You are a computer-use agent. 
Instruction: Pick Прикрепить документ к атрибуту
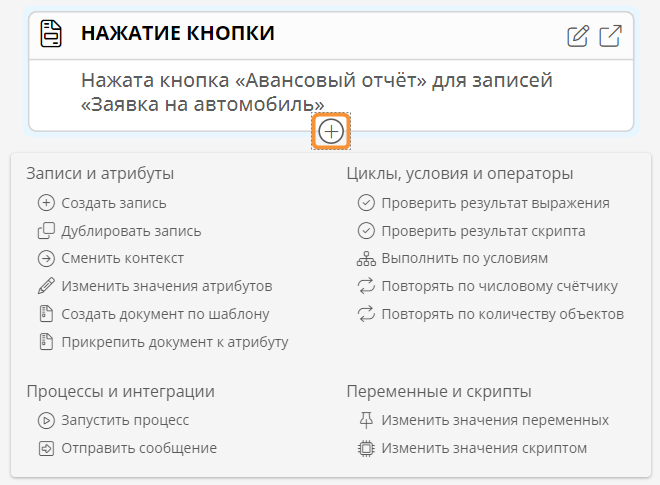point(175,342)
